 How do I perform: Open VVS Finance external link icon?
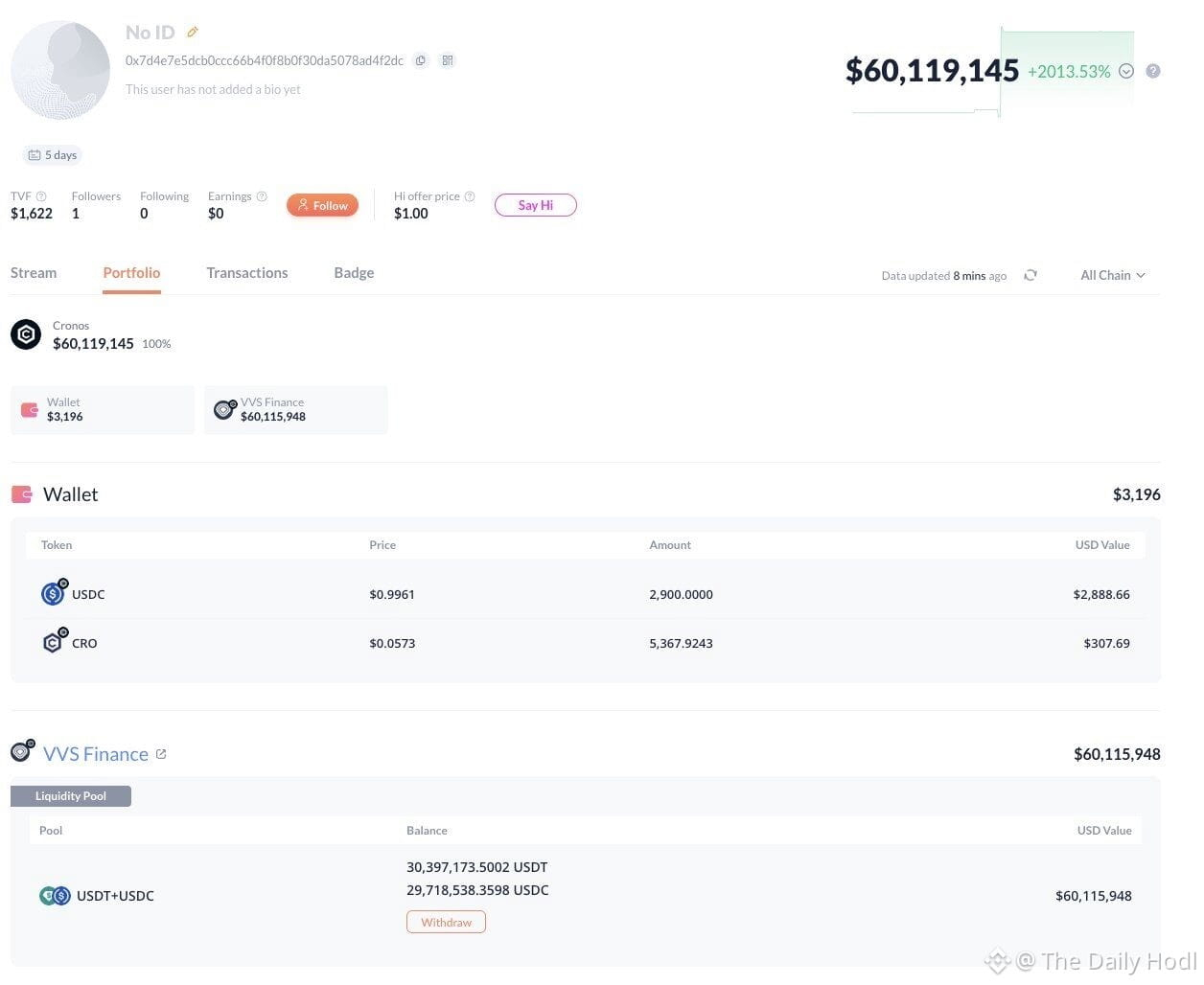click(x=161, y=754)
